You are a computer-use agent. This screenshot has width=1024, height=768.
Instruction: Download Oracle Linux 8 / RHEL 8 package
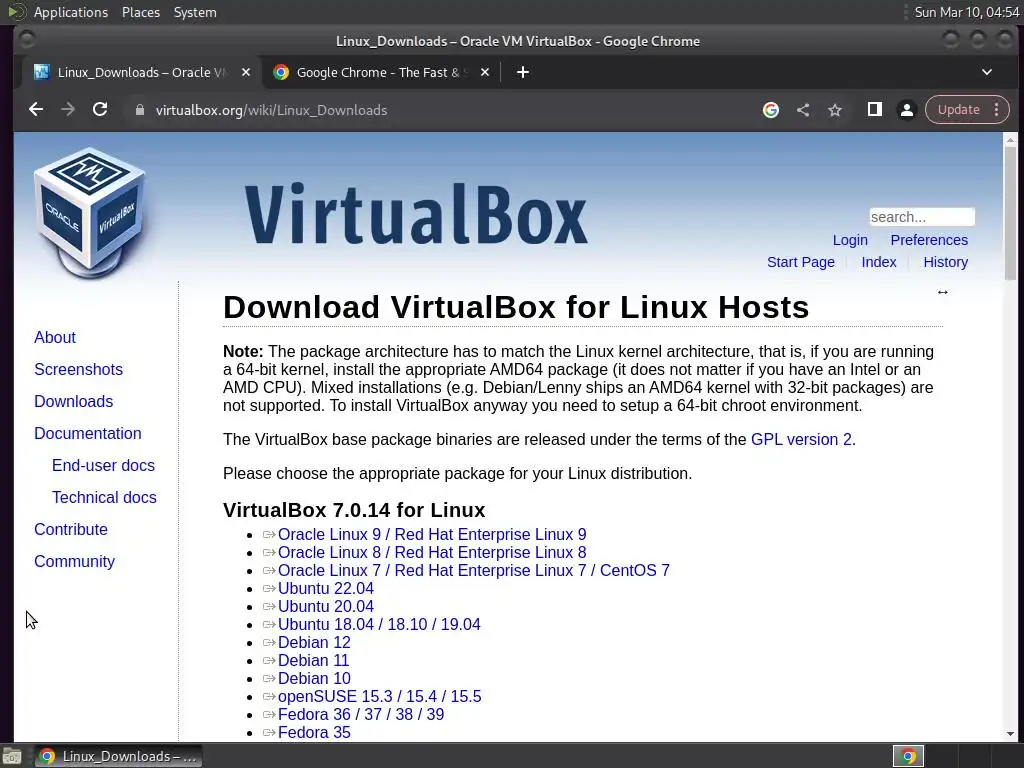(x=432, y=552)
